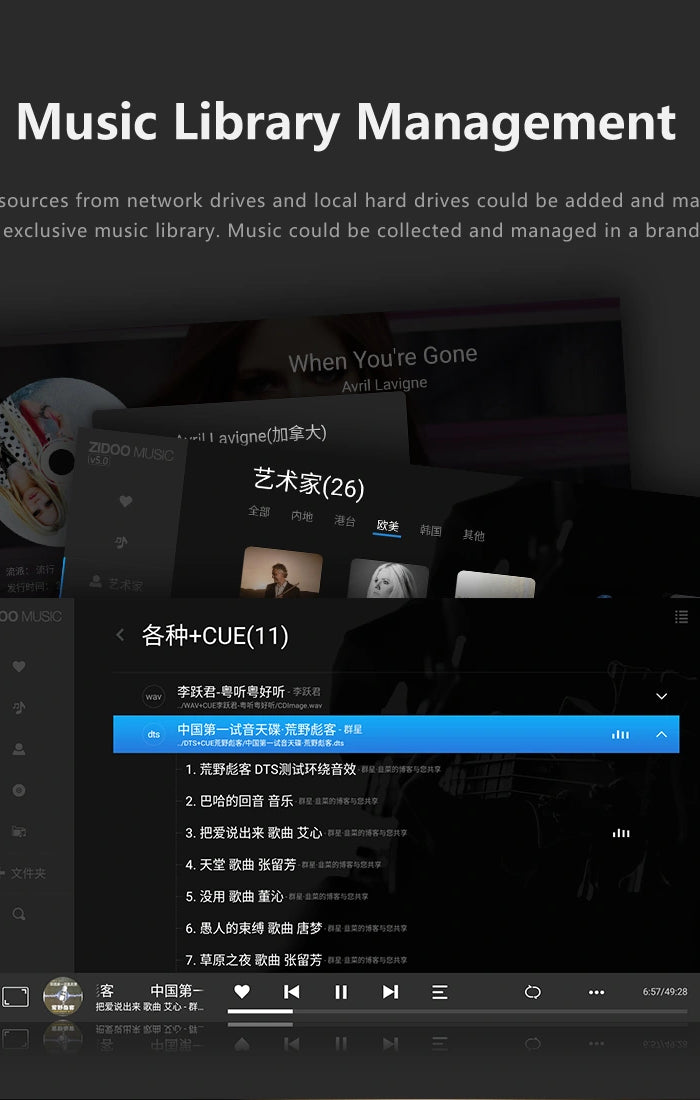Image resolution: width=700 pixels, height=1100 pixels.
Task: Select the 欧美 artist tab
Action: (x=387, y=526)
